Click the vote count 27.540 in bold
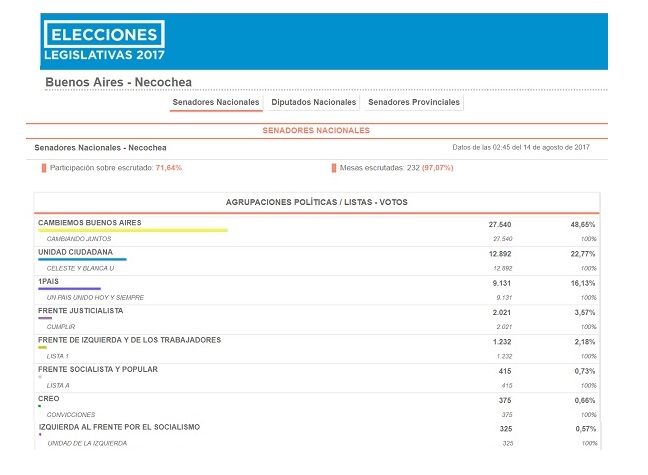 point(500,224)
